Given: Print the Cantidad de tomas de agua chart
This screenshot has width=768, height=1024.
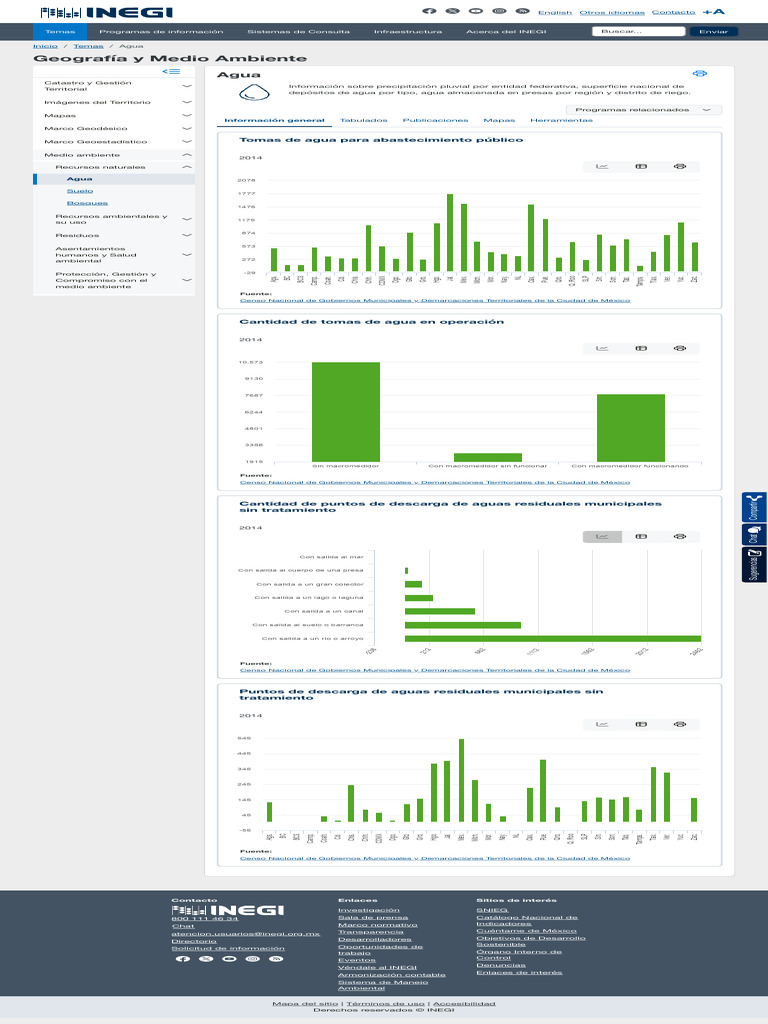Looking at the screenshot, I should coord(680,348).
